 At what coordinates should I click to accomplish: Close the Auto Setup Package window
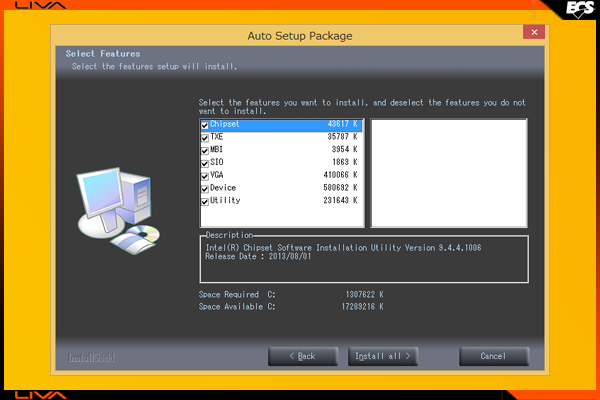(534, 32)
